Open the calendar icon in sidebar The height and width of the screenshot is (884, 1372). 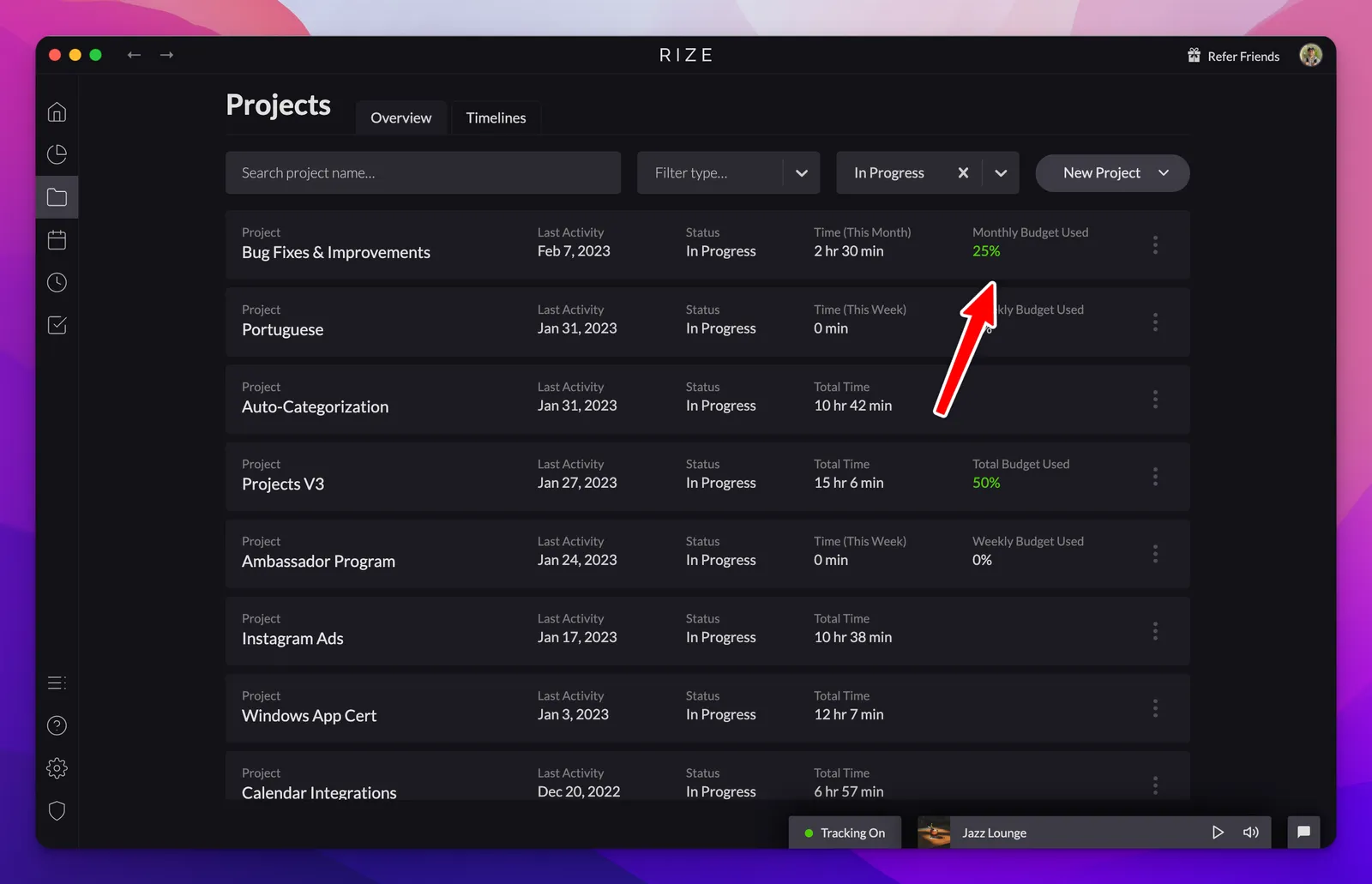[x=57, y=240]
